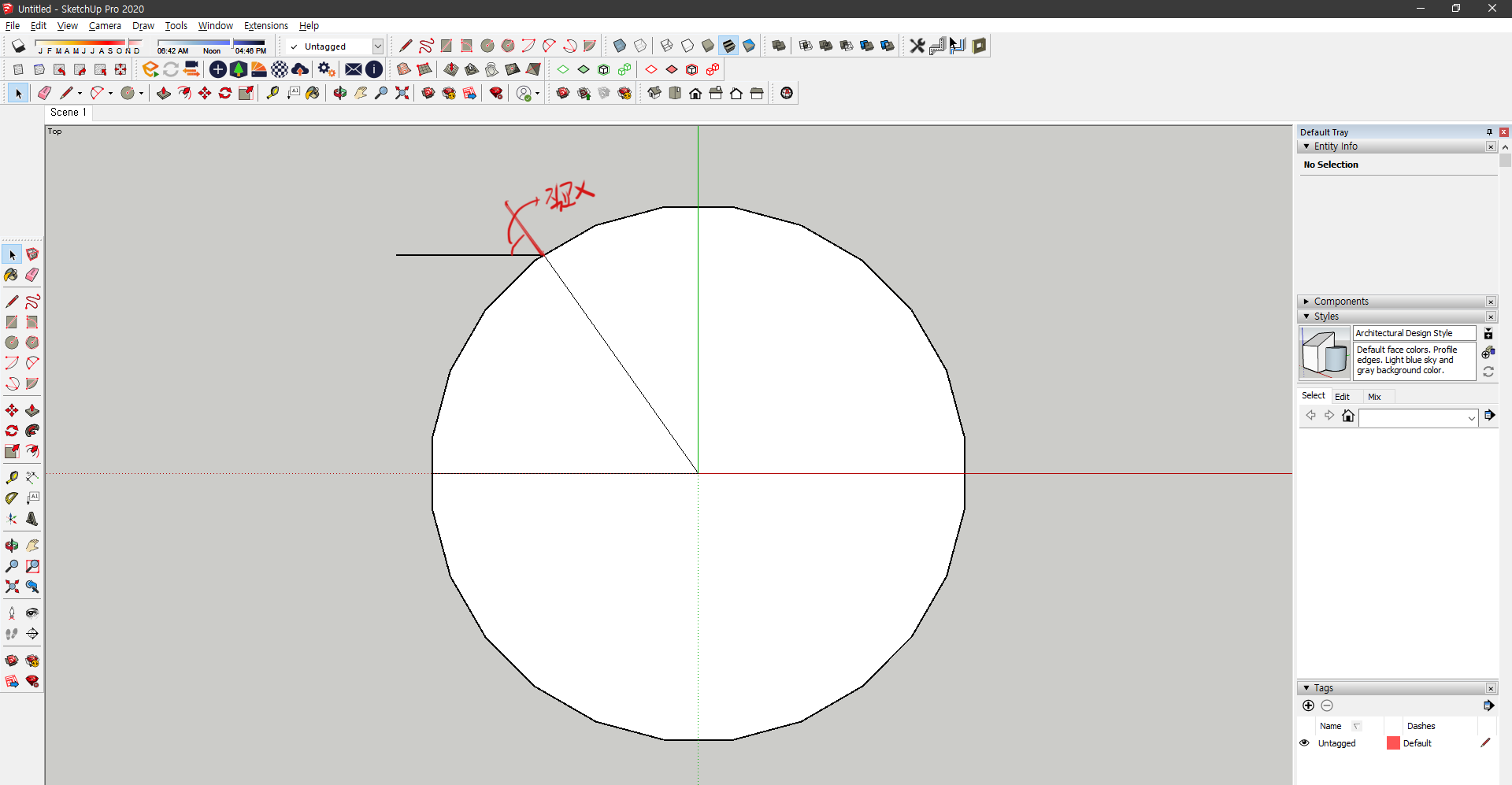Pick the Rotated Rectangle tool in left toolbar
The width and height of the screenshot is (1512, 785).
click(32, 322)
